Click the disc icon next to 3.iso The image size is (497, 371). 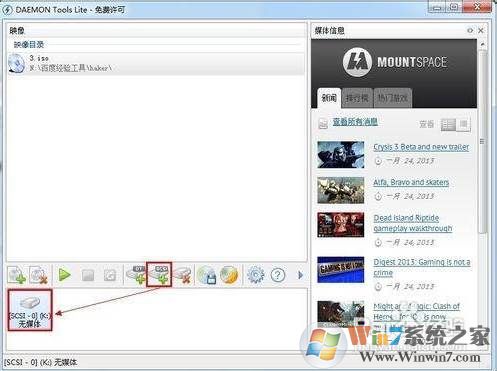[x=17, y=63]
